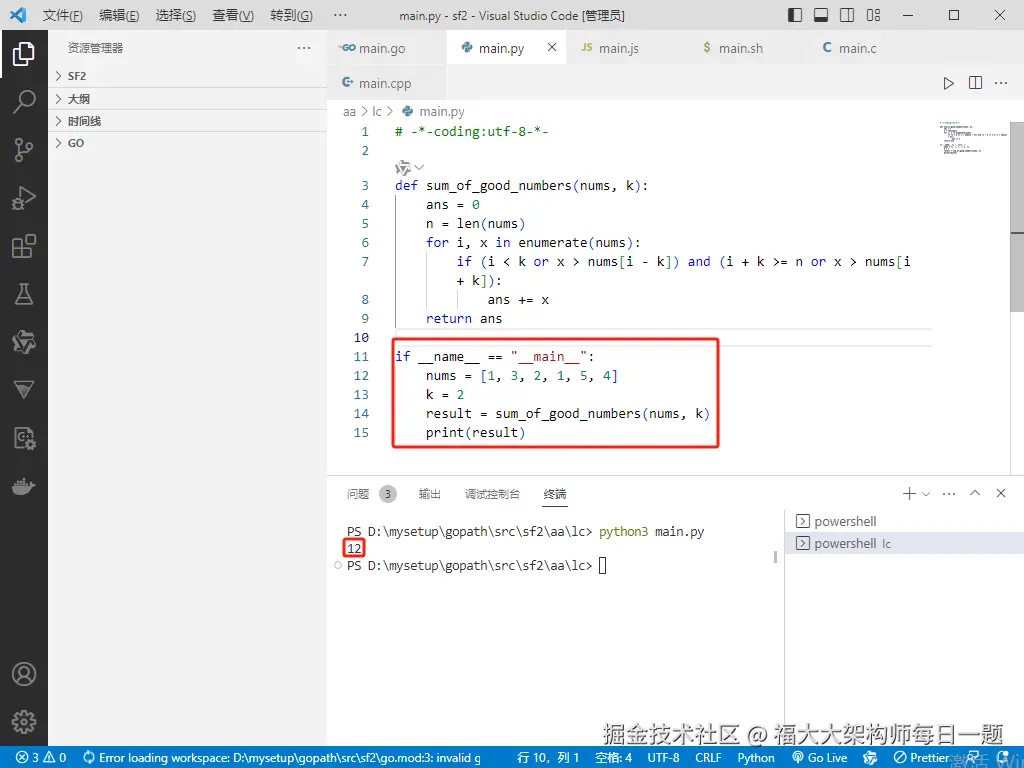
Task: Click the lc breadcrumb segment
Action: coord(377,112)
